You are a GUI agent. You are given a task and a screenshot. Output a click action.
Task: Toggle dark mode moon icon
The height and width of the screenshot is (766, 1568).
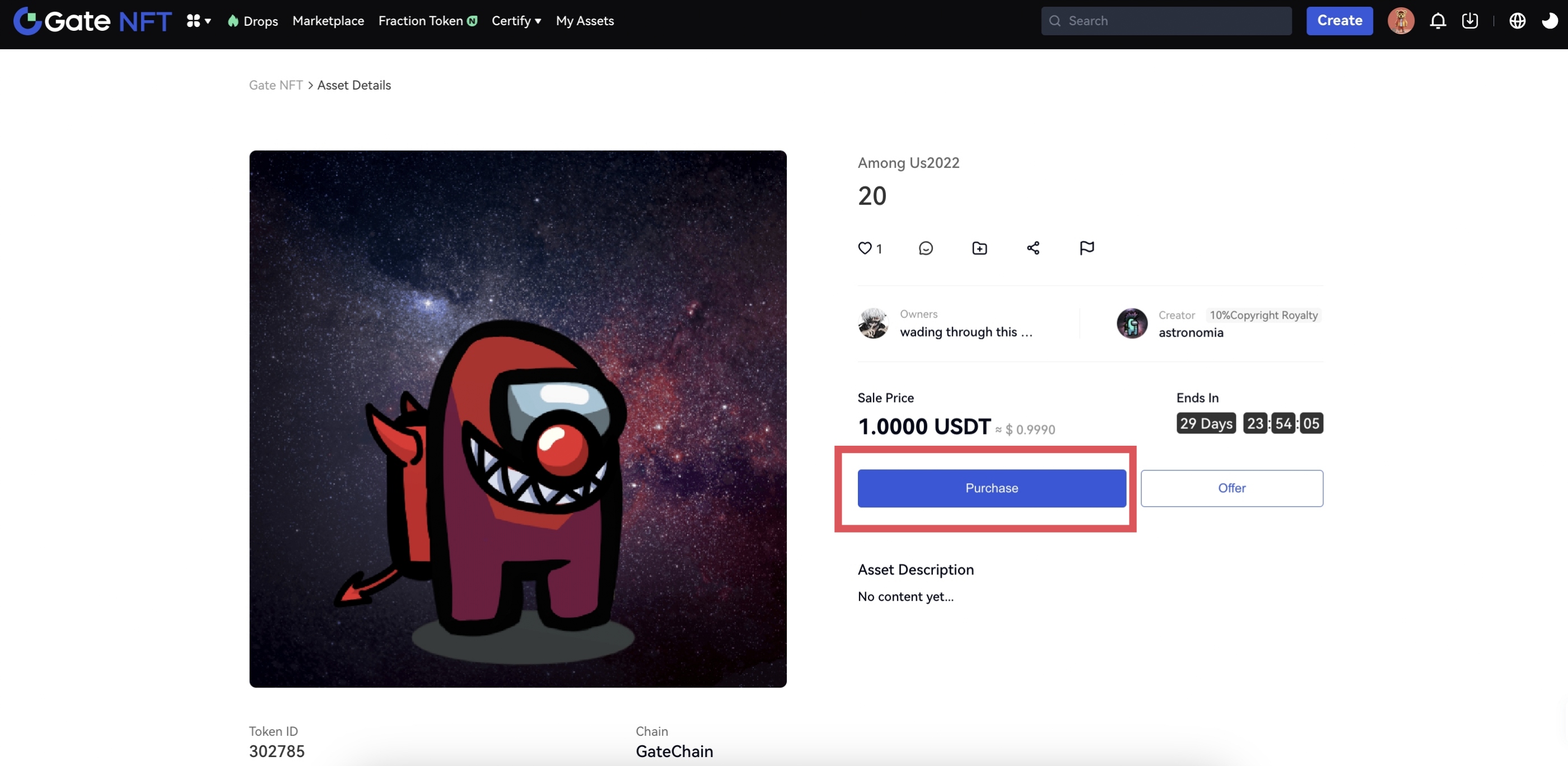(1549, 21)
